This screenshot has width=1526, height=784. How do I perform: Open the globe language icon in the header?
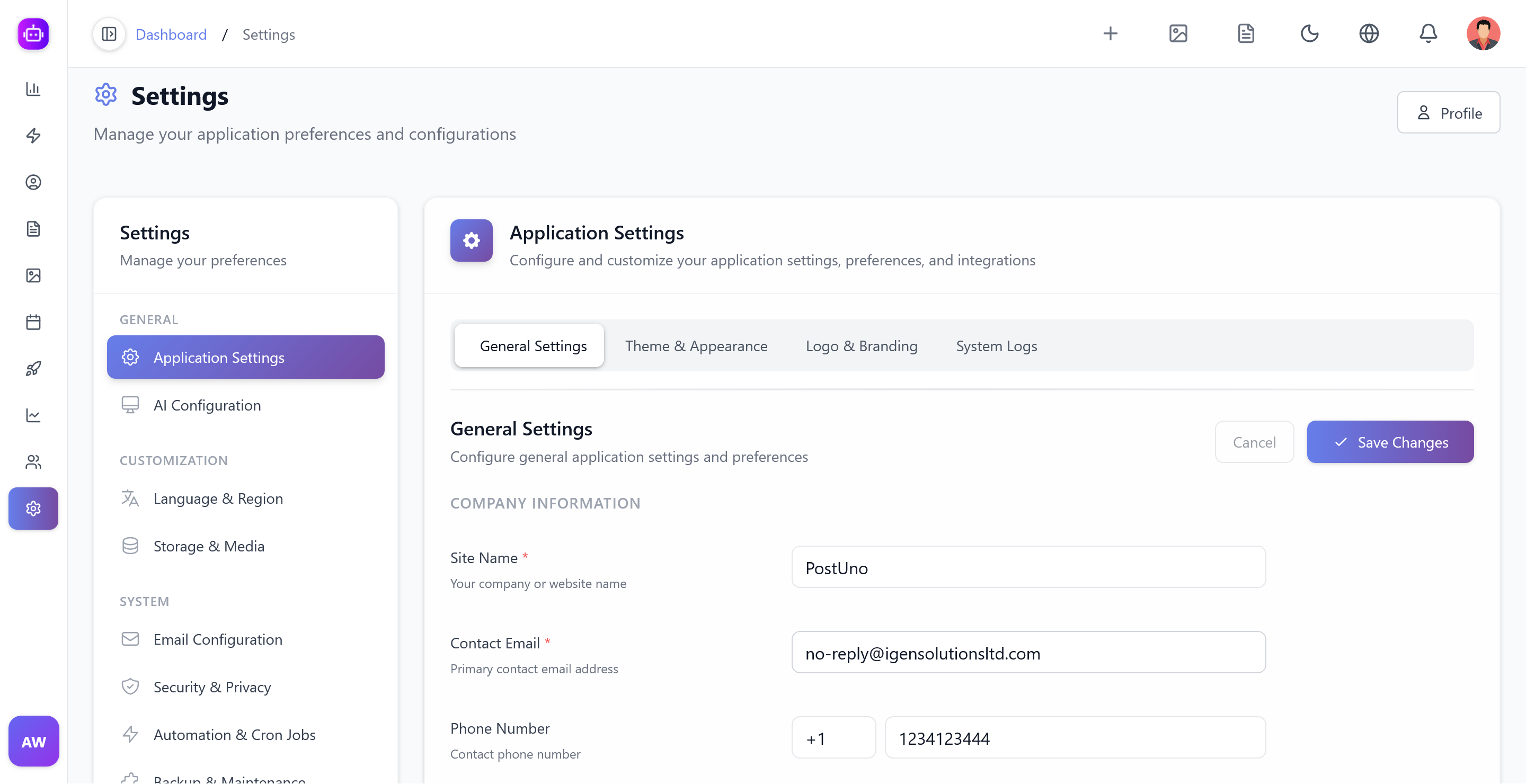coord(1369,34)
